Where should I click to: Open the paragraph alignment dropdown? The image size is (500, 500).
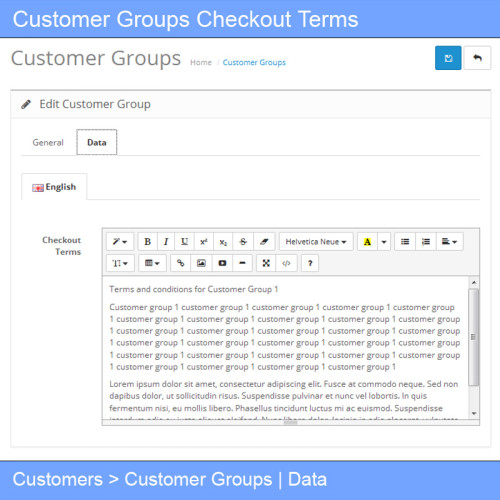tap(449, 242)
